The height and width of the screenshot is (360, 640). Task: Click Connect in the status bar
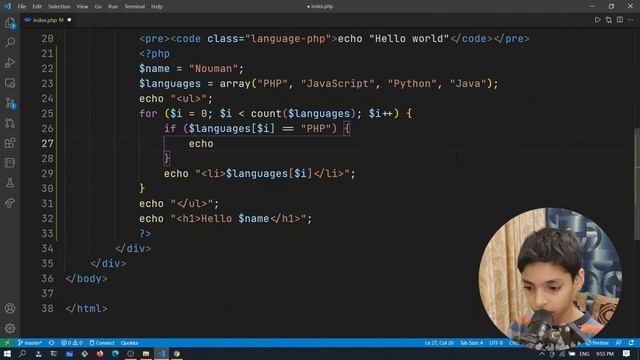(x=102, y=342)
